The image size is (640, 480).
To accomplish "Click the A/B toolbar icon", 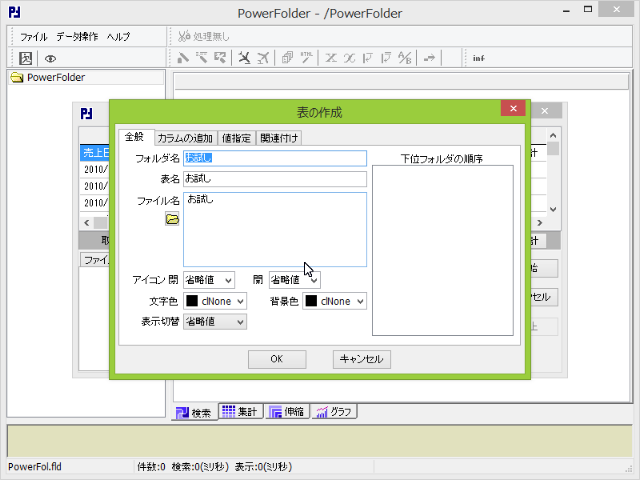I will (405, 58).
